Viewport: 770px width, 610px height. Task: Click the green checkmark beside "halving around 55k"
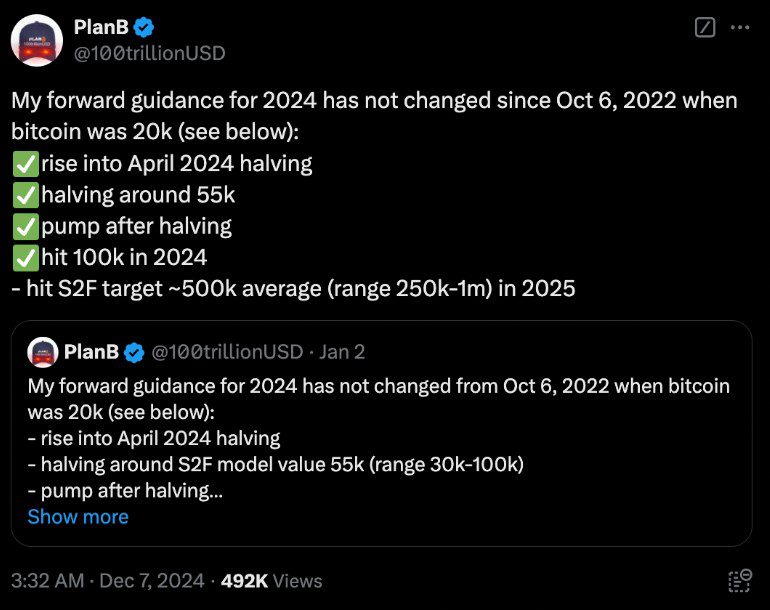[23, 194]
